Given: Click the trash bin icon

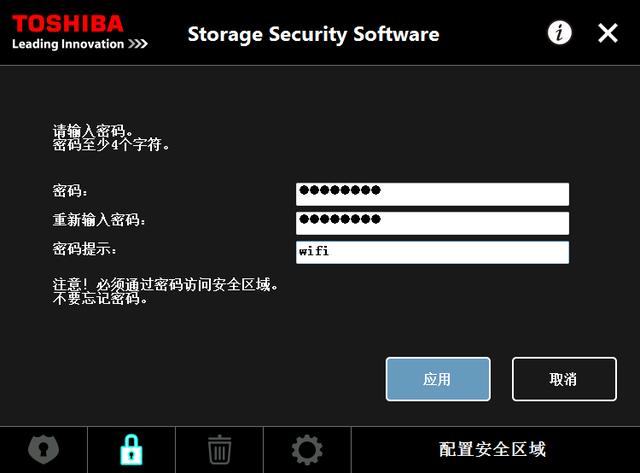Looking at the screenshot, I should [x=219, y=450].
